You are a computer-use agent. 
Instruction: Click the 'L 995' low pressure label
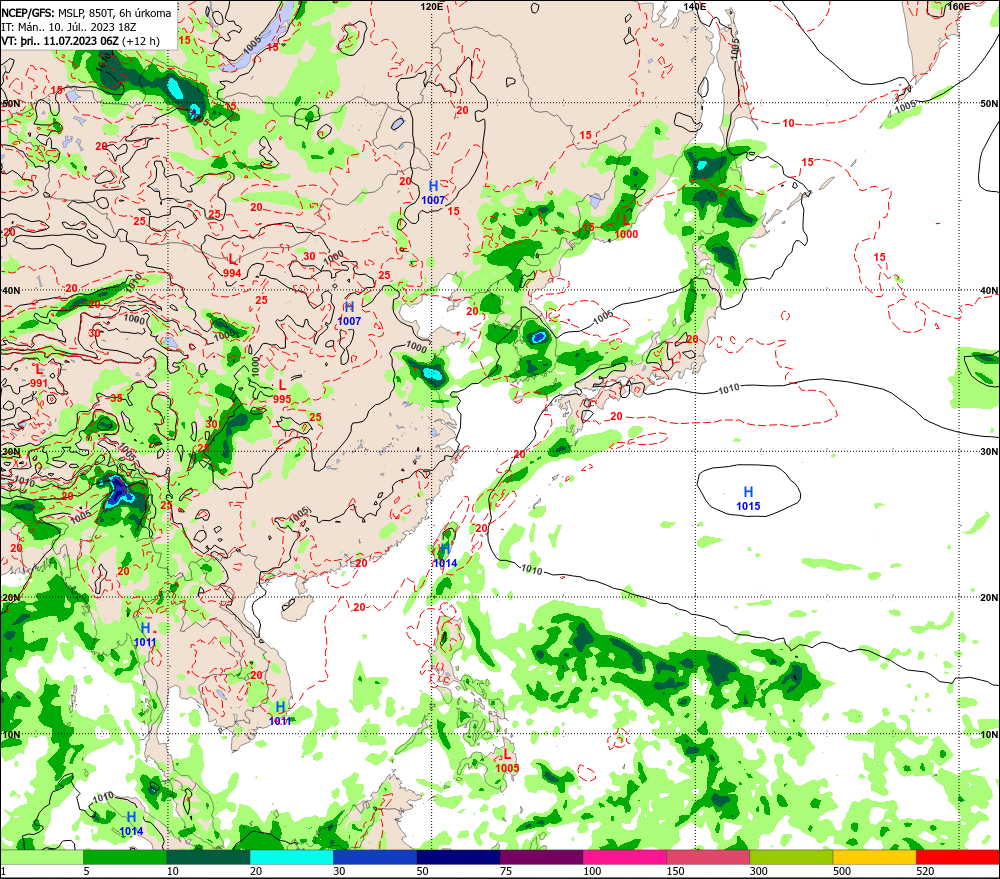click(x=282, y=392)
